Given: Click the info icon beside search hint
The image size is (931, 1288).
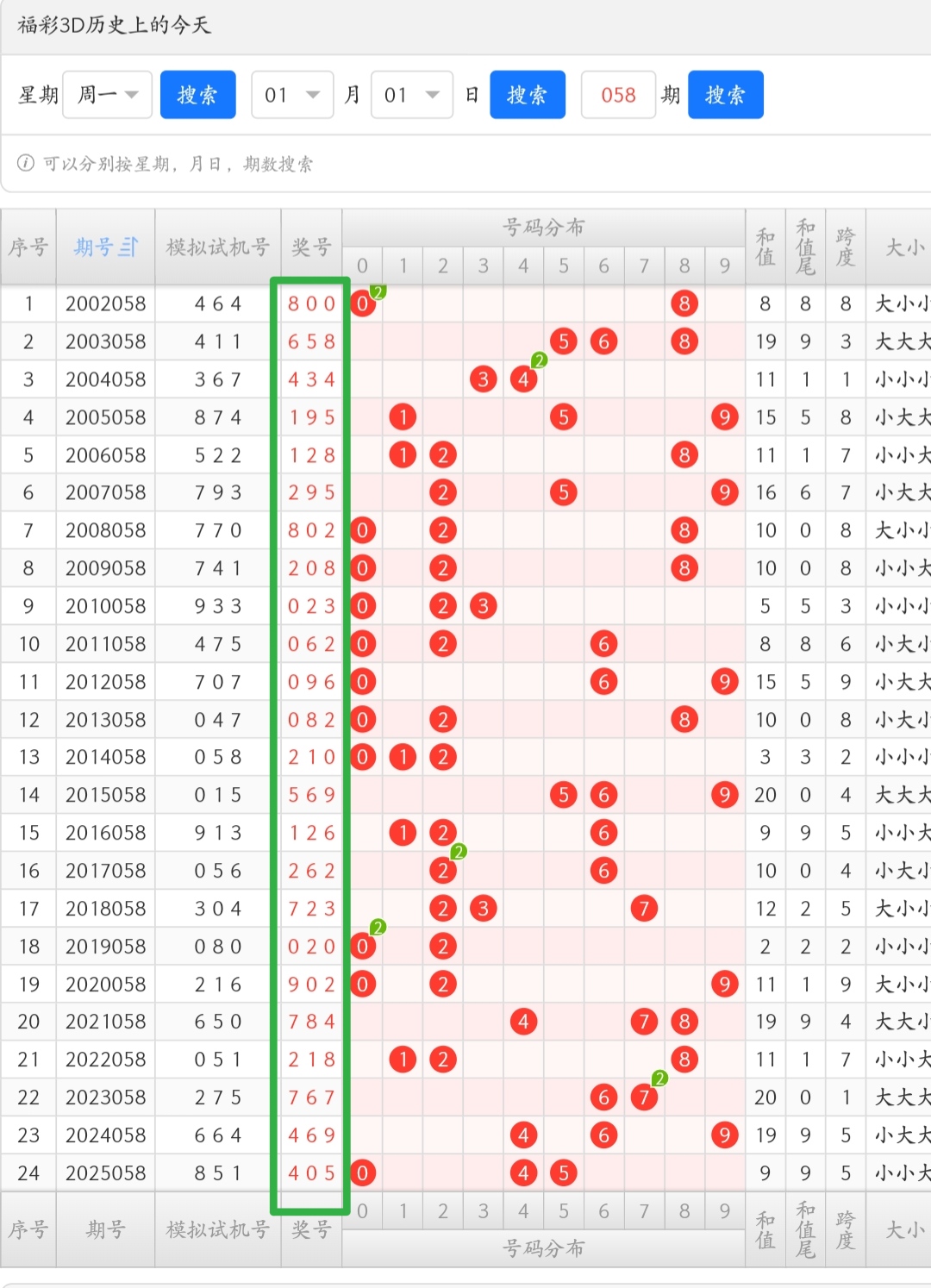Looking at the screenshot, I should pos(26,163).
